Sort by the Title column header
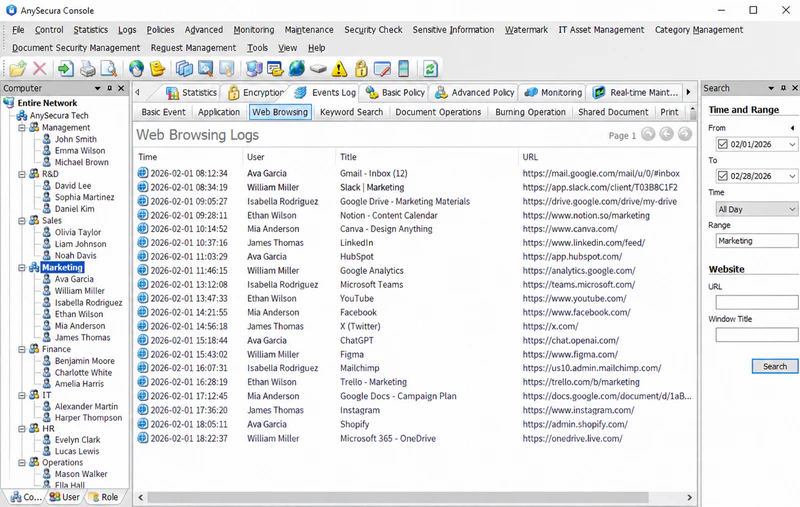Viewport: 800px width, 507px height. [x=427, y=157]
